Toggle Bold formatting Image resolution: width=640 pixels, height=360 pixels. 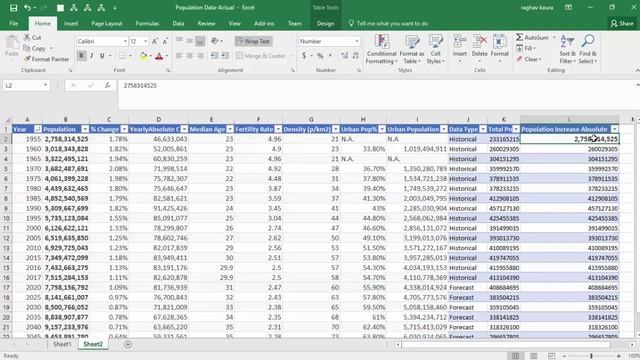(81, 56)
